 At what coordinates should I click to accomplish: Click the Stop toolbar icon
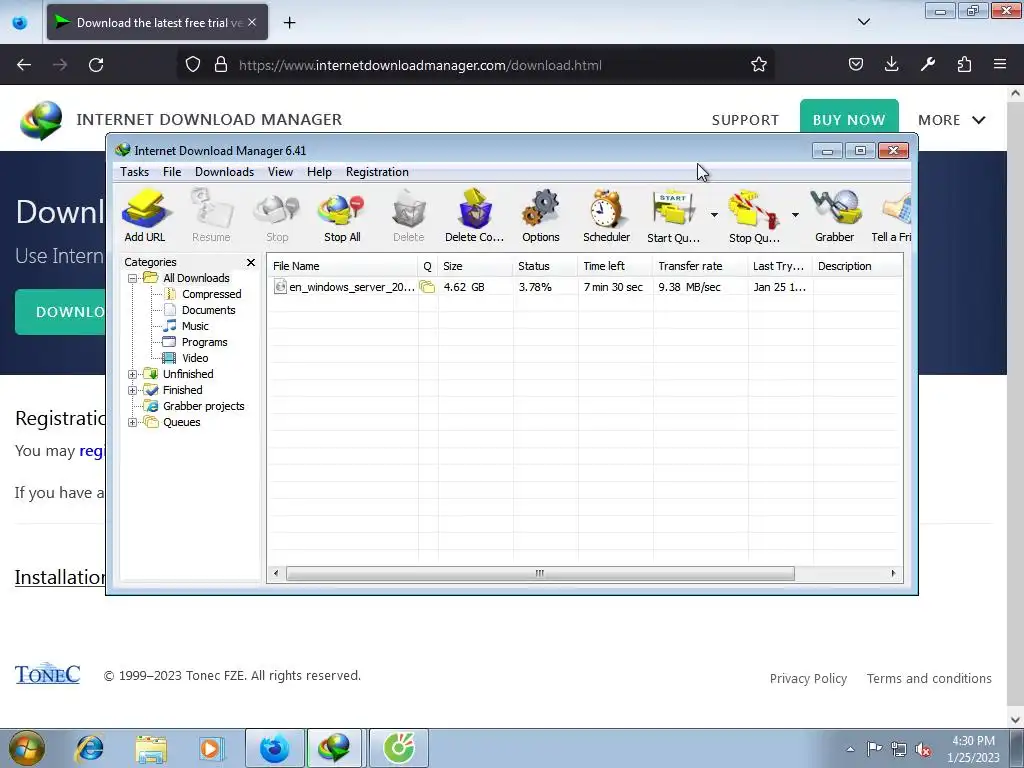277,216
